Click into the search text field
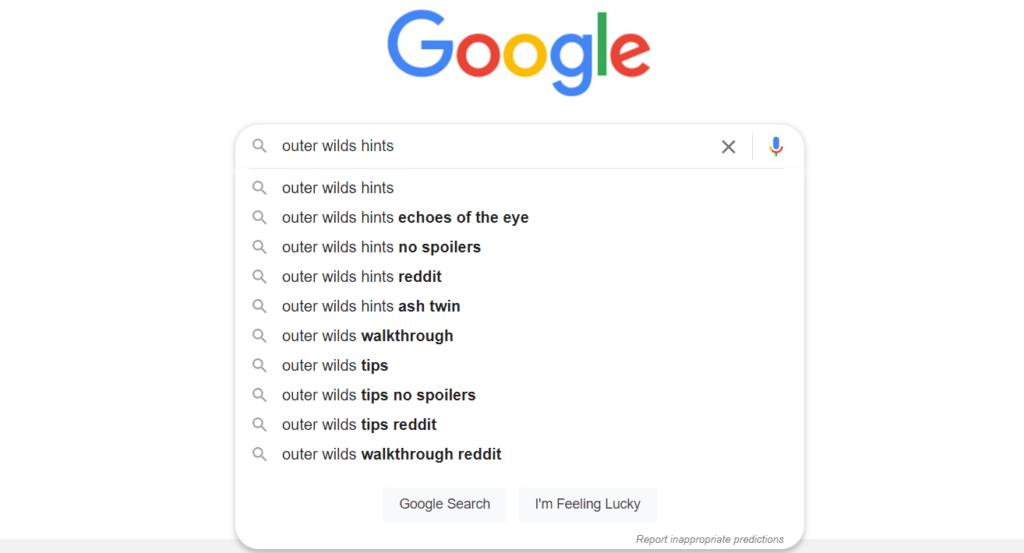 point(490,146)
